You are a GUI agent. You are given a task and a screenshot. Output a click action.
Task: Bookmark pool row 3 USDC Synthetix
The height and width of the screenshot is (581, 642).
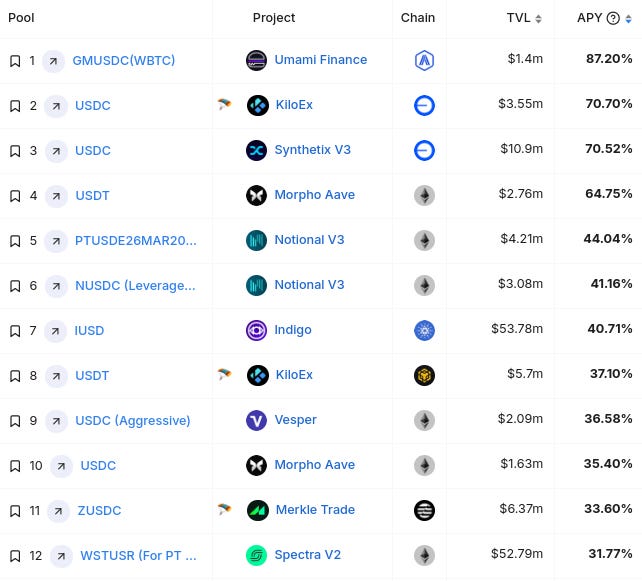[15, 151]
